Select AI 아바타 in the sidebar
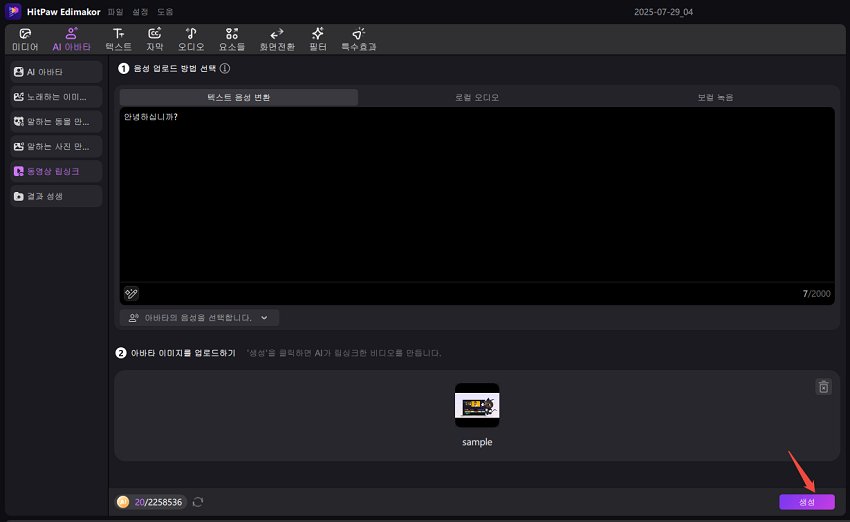Screen dimensions: 850x522 pos(56,72)
